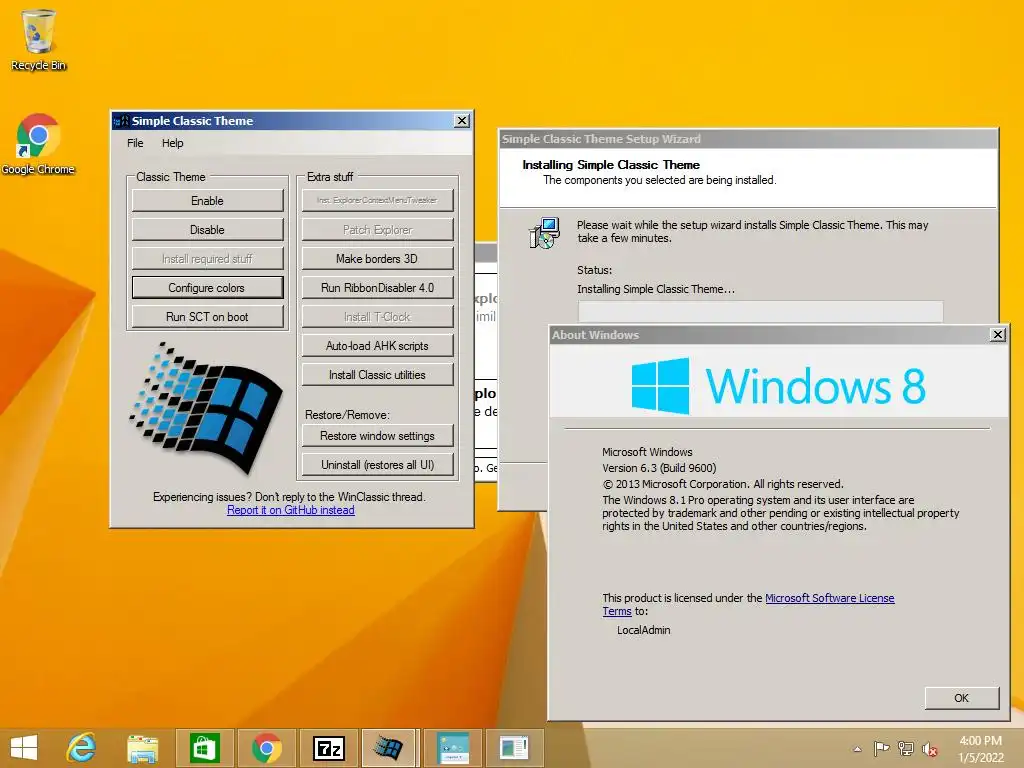Open the Windows Start button
The width and height of the screenshot is (1024, 768).
pos(24,748)
